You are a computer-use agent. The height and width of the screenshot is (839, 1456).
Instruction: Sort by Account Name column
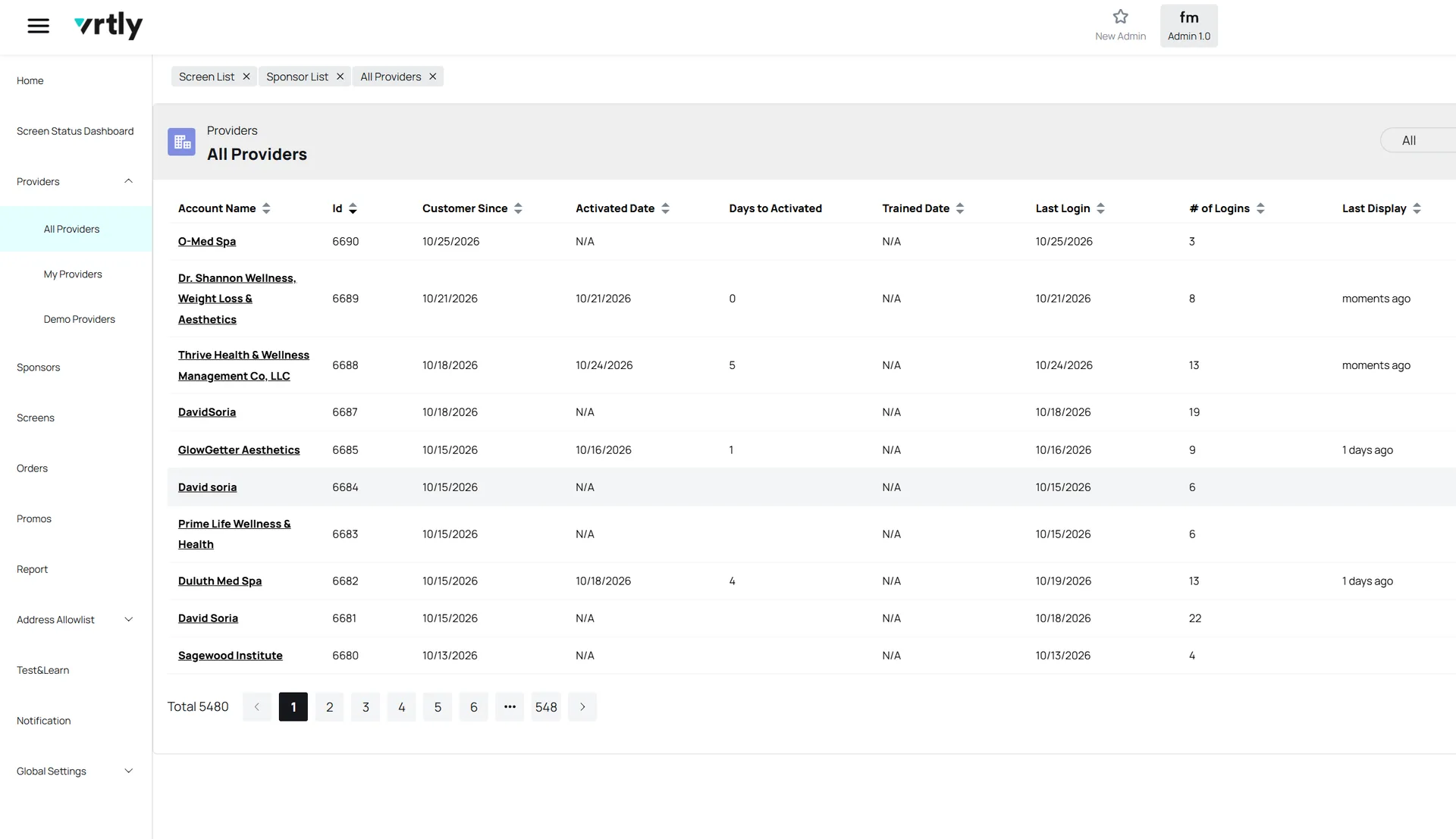pyautogui.click(x=266, y=208)
